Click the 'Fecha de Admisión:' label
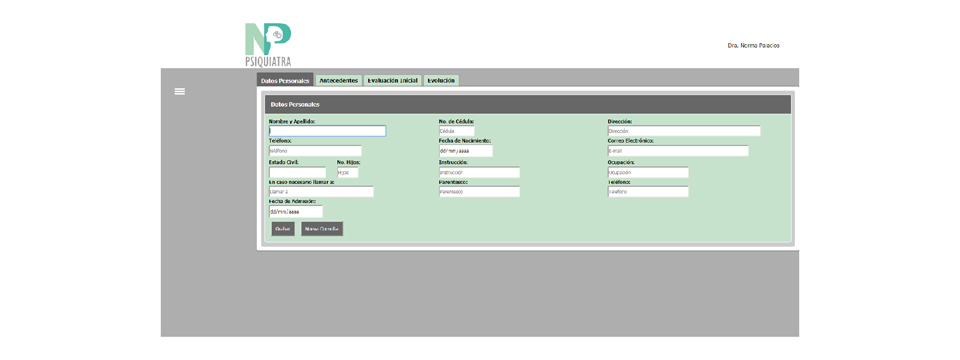Image resolution: width=960 pixels, height=360 pixels. point(292,201)
